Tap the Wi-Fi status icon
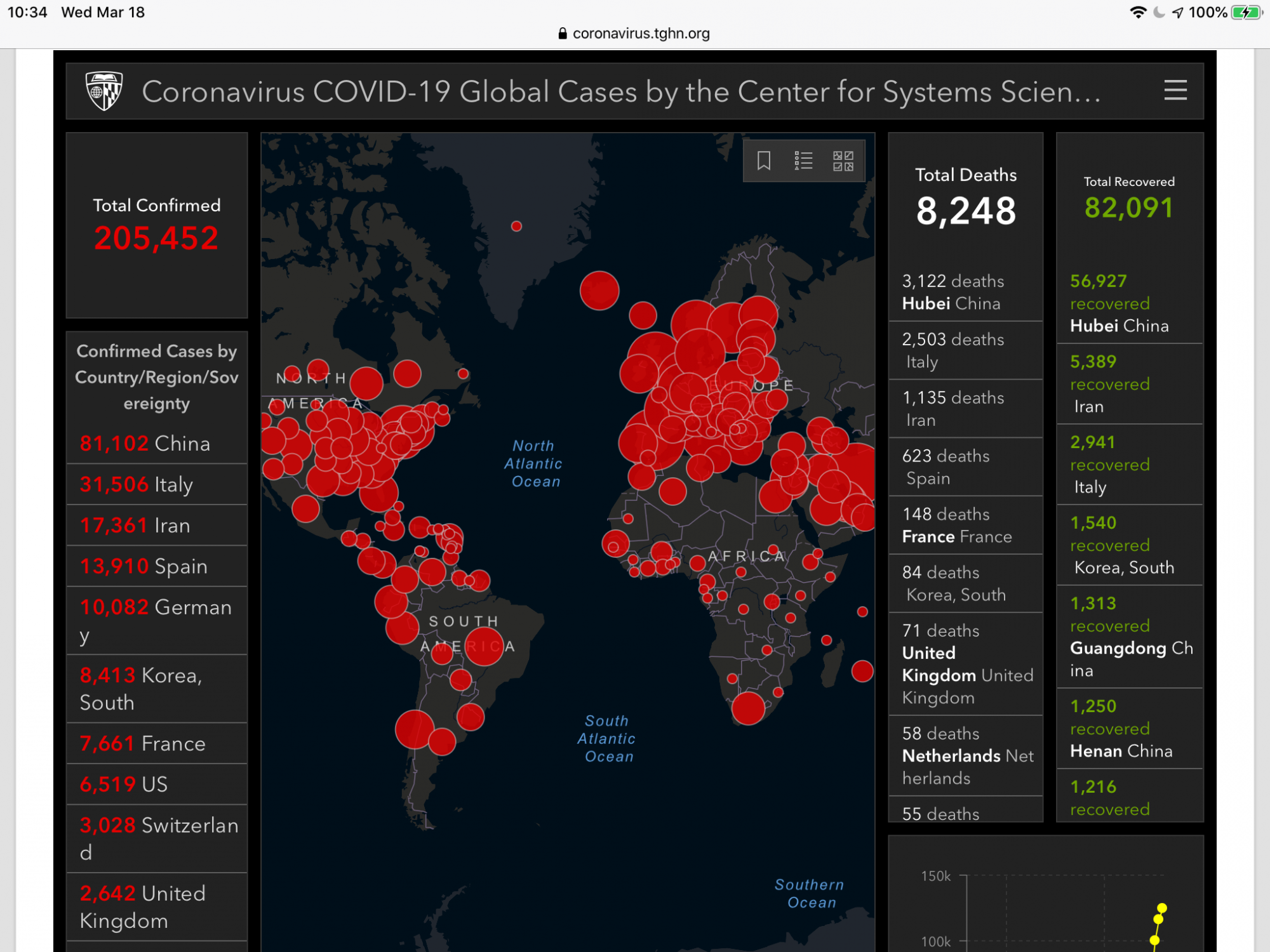 (x=1138, y=12)
